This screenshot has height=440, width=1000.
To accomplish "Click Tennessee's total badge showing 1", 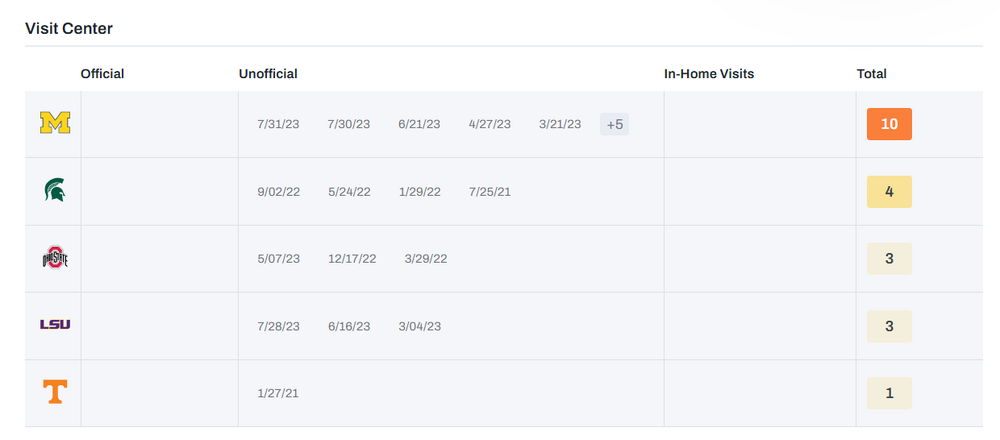I will pyautogui.click(x=889, y=393).
